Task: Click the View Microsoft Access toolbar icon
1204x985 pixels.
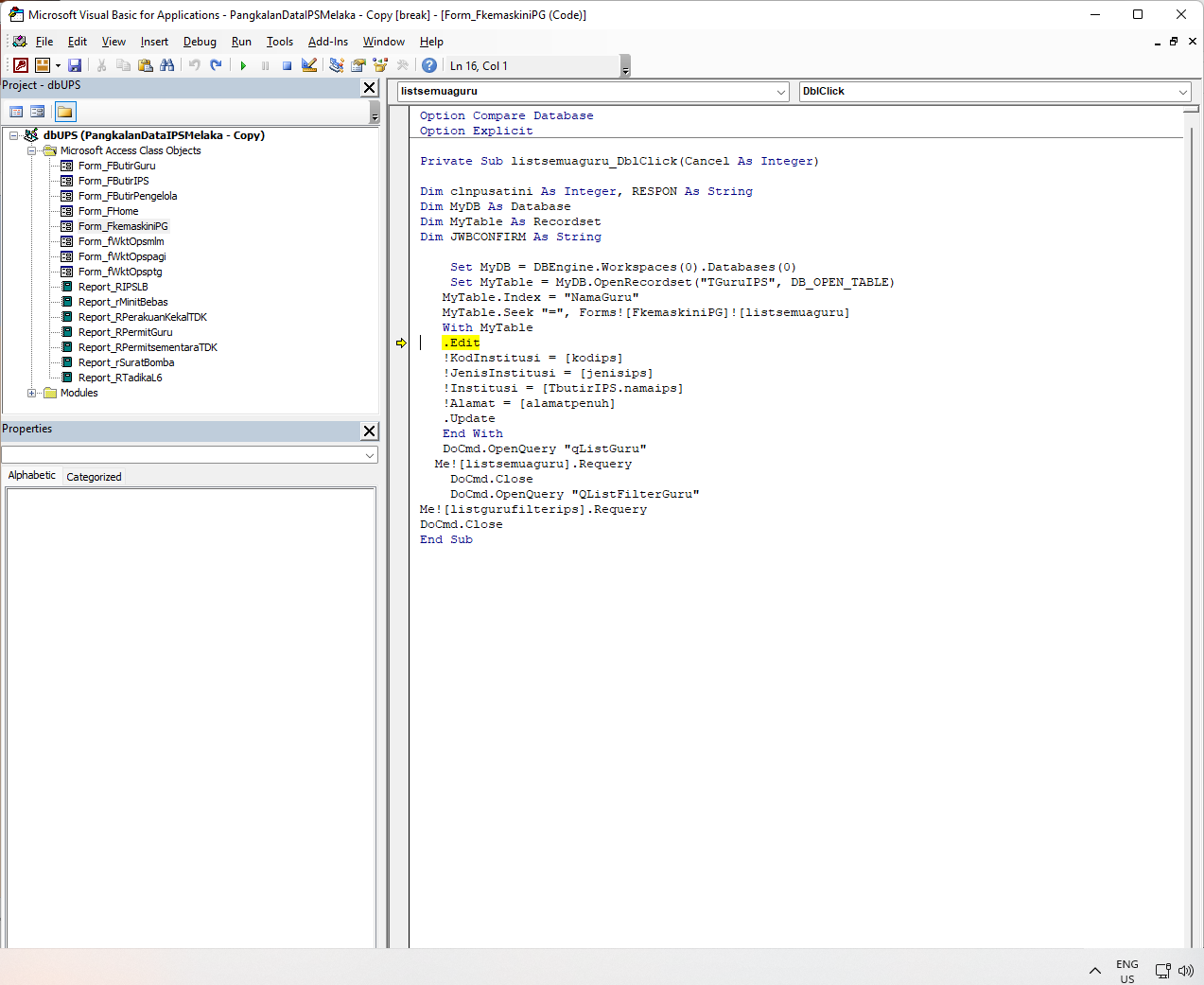Action: click(x=20, y=65)
